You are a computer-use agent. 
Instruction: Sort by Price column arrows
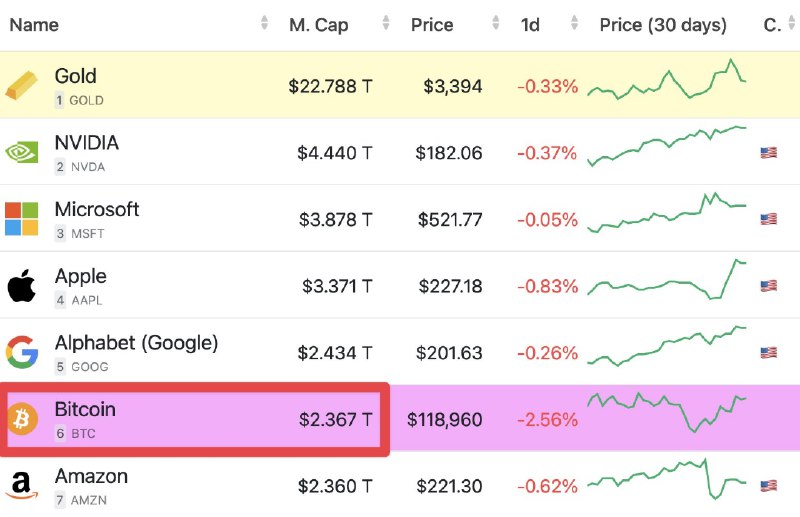point(495,23)
